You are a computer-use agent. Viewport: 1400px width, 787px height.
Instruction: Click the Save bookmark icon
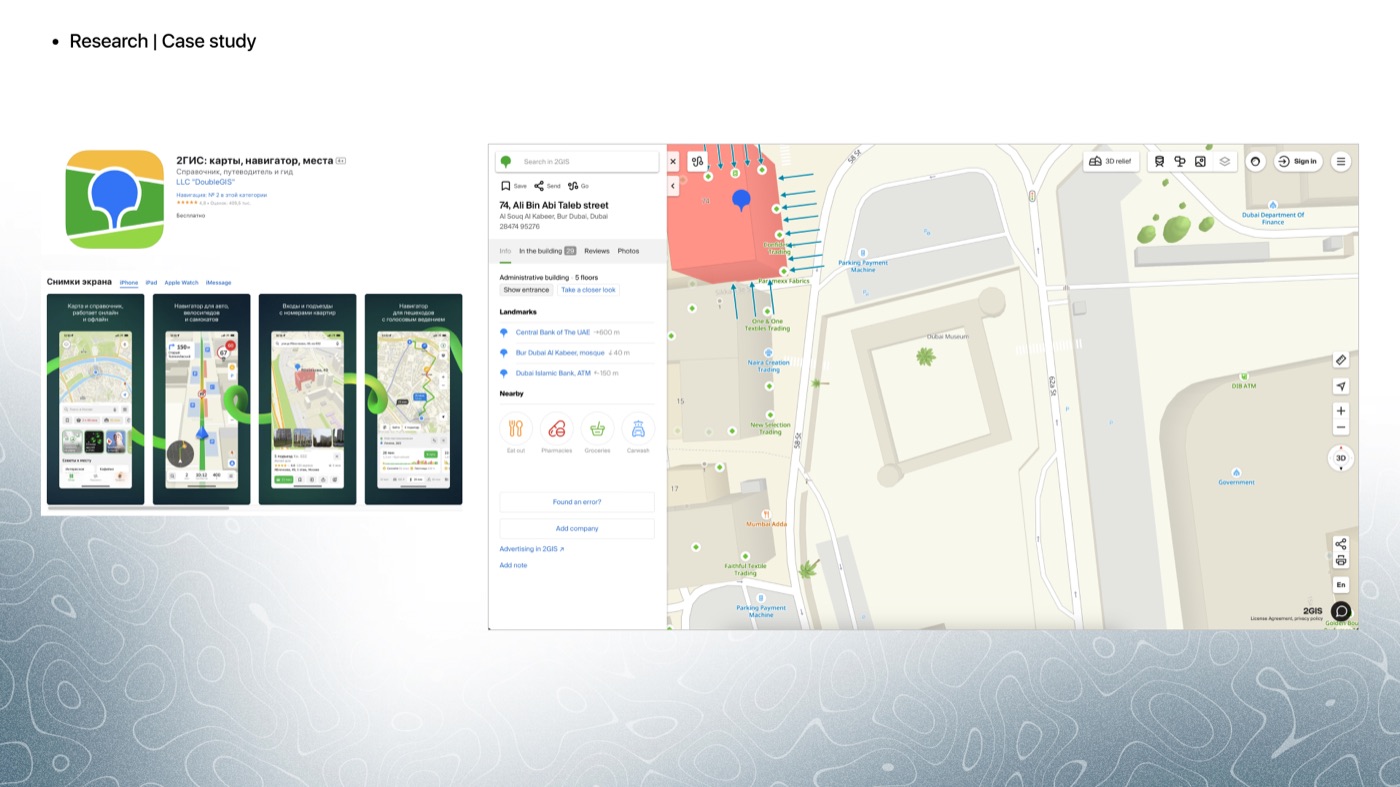point(506,186)
